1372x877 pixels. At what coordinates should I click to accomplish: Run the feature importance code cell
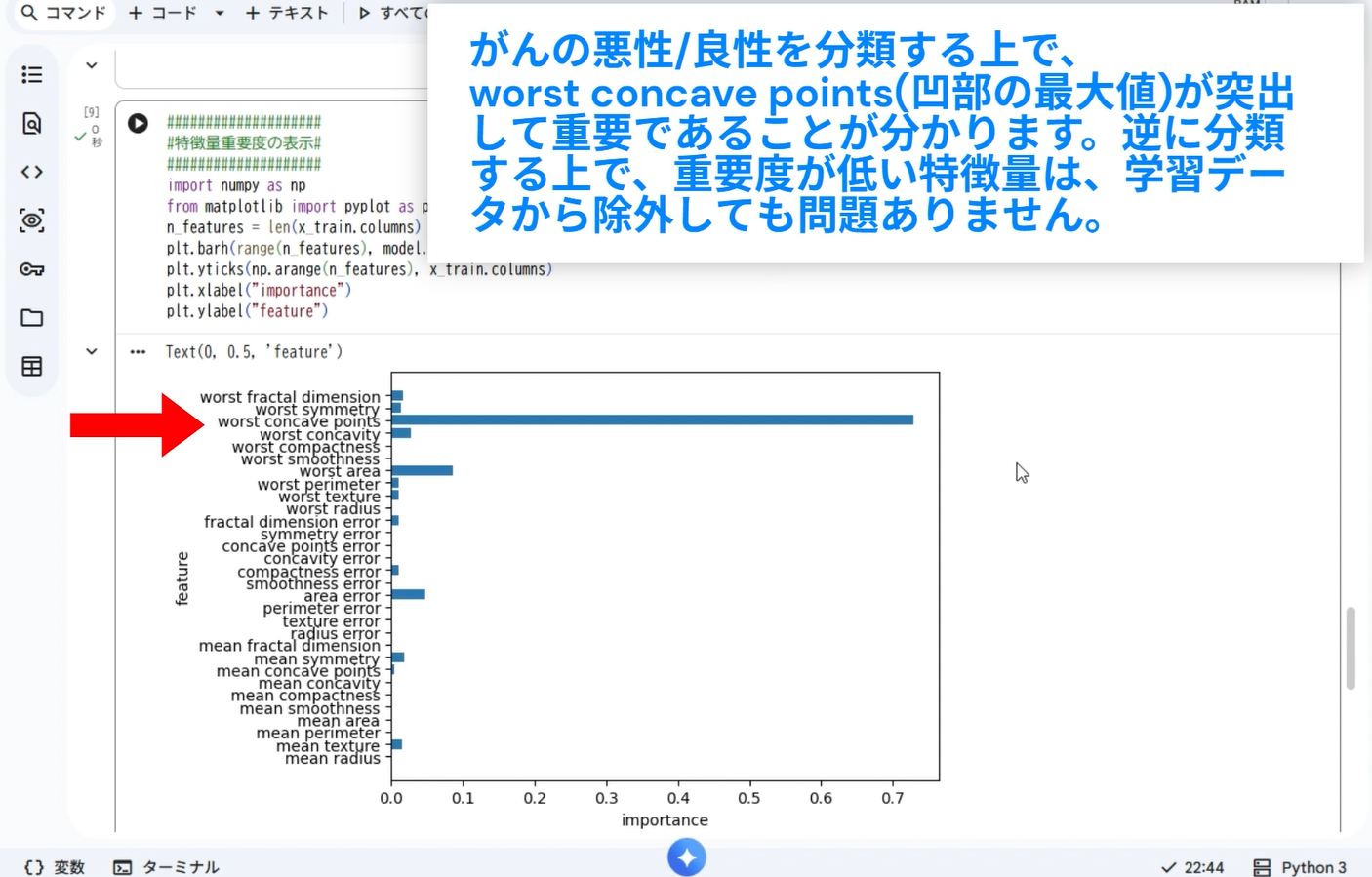point(139,123)
